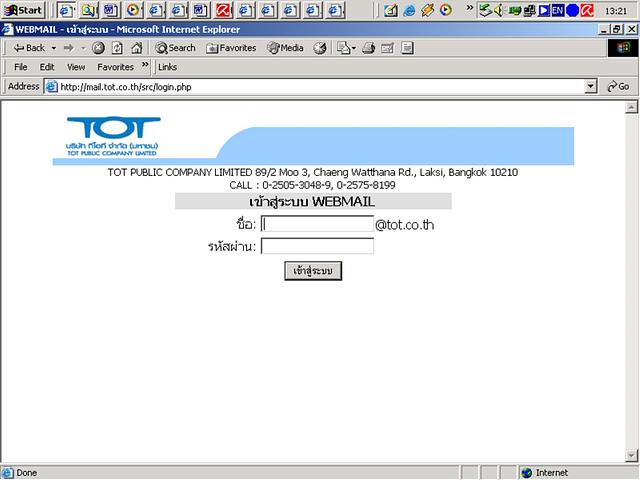Click the Discuss toolbar icon
Screen dimensions: 640x480
pyautogui.click(x=407, y=48)
